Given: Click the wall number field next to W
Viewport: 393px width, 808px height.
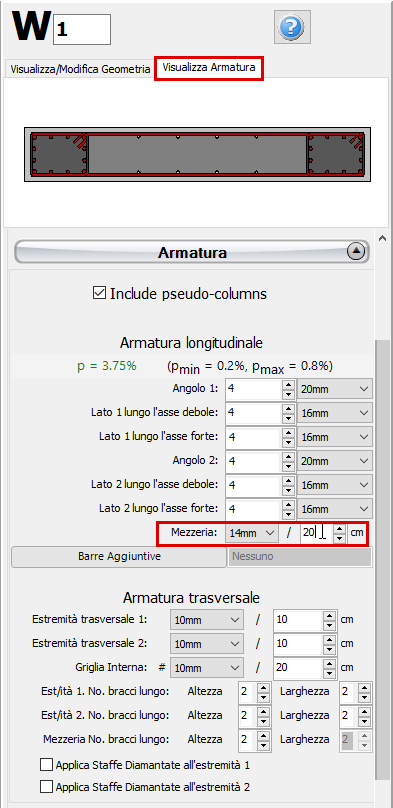Looking at the screenshot, I should pos(82,29).
